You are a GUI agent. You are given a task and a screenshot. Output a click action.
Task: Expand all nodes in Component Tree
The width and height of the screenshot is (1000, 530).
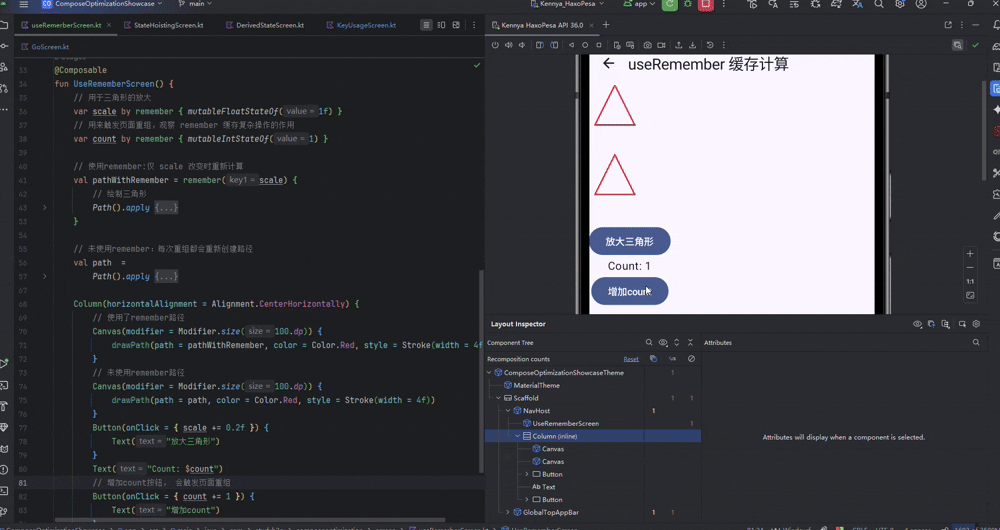[x=677, y=342]
